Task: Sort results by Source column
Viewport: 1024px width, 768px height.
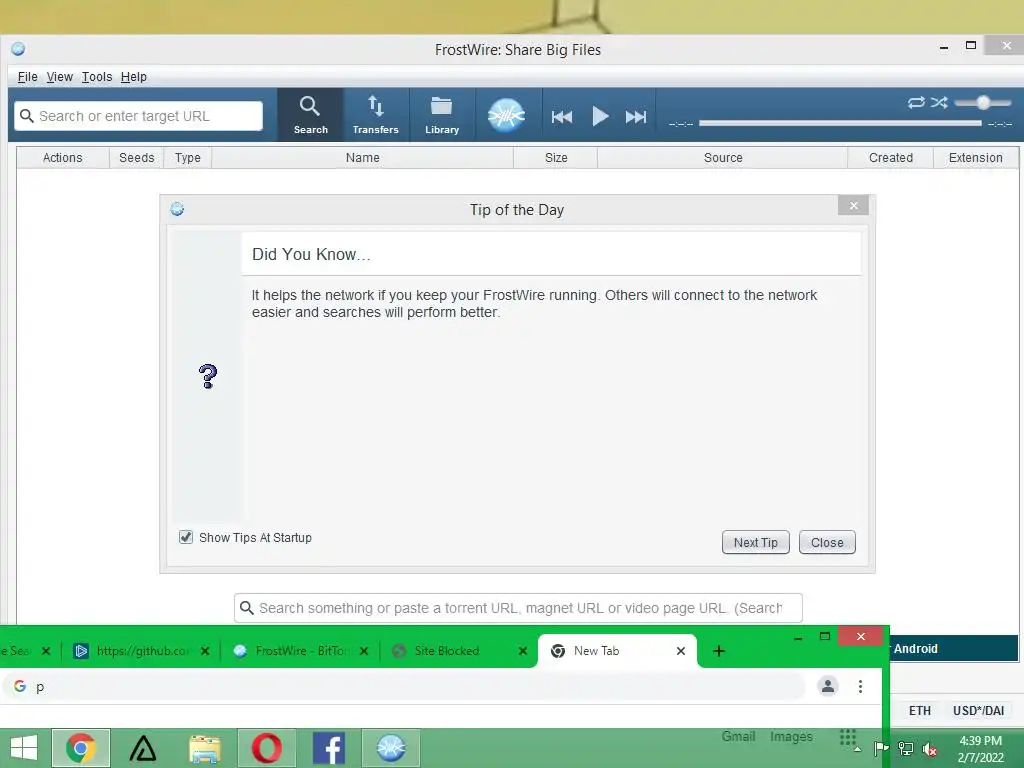Action: point(723,157)
